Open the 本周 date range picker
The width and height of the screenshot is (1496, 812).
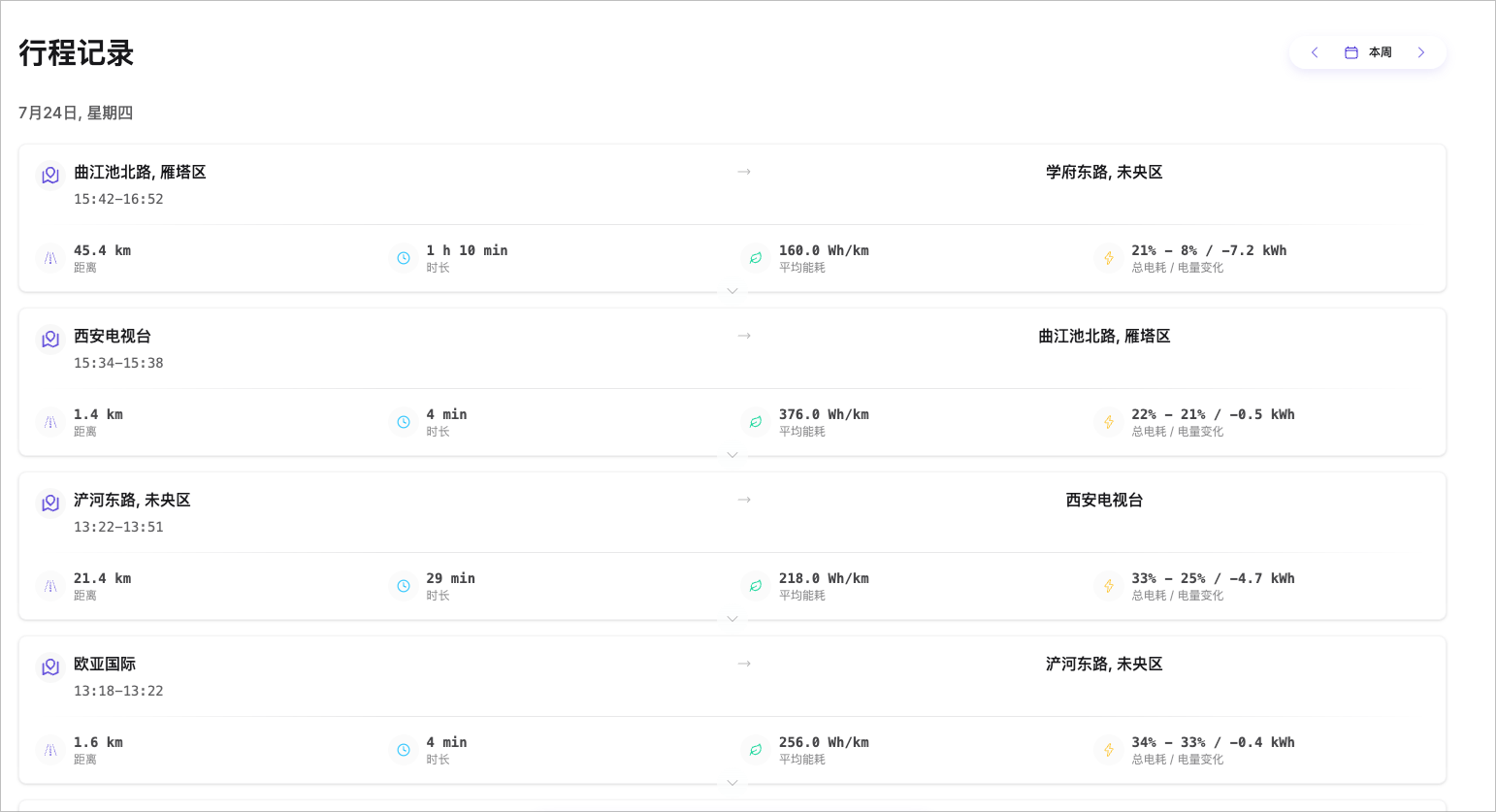point(1368,52)
